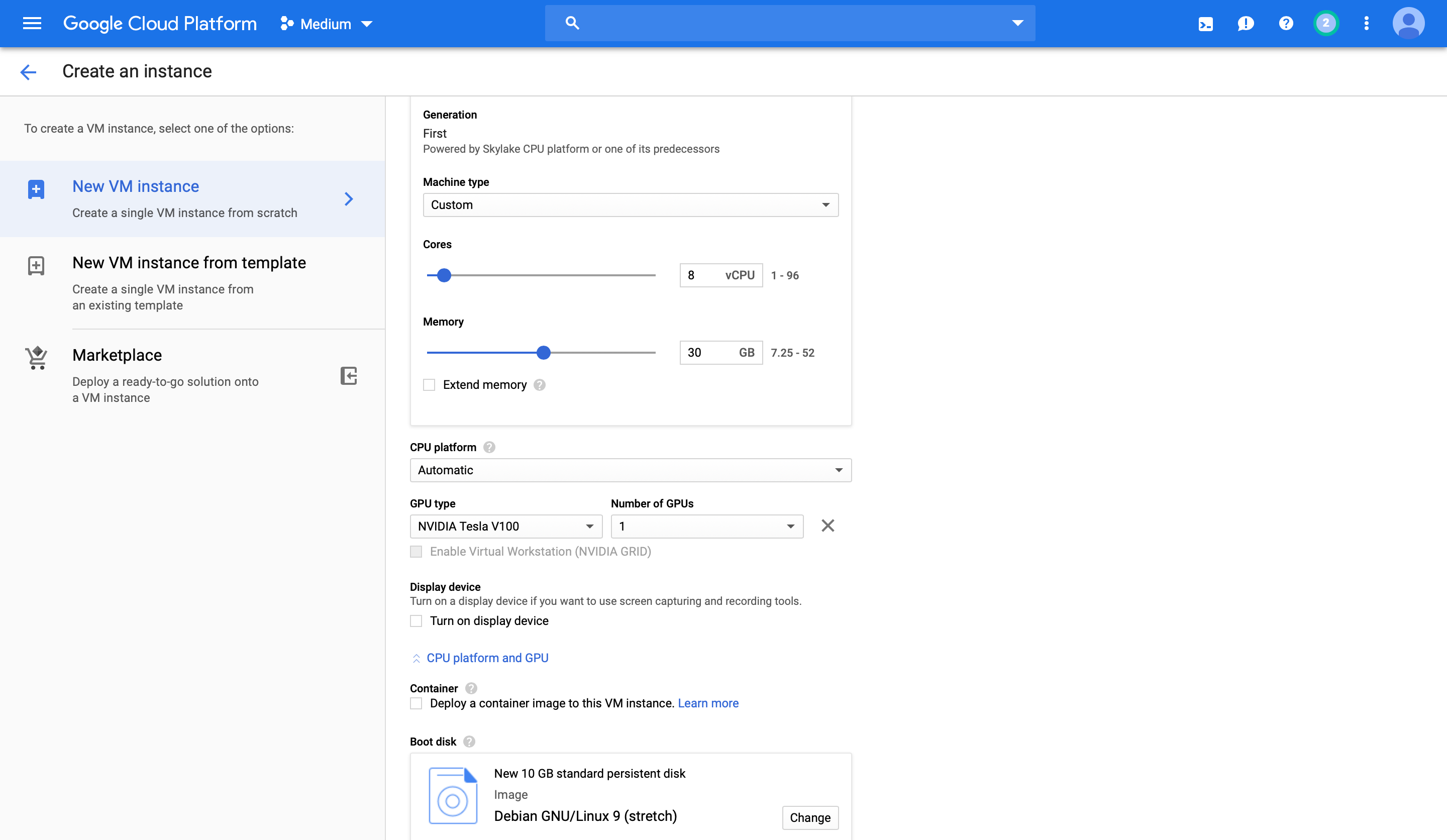Open the navigation hamburger menu
This screenshot has height=840, width=1447.
coord(32,23)
